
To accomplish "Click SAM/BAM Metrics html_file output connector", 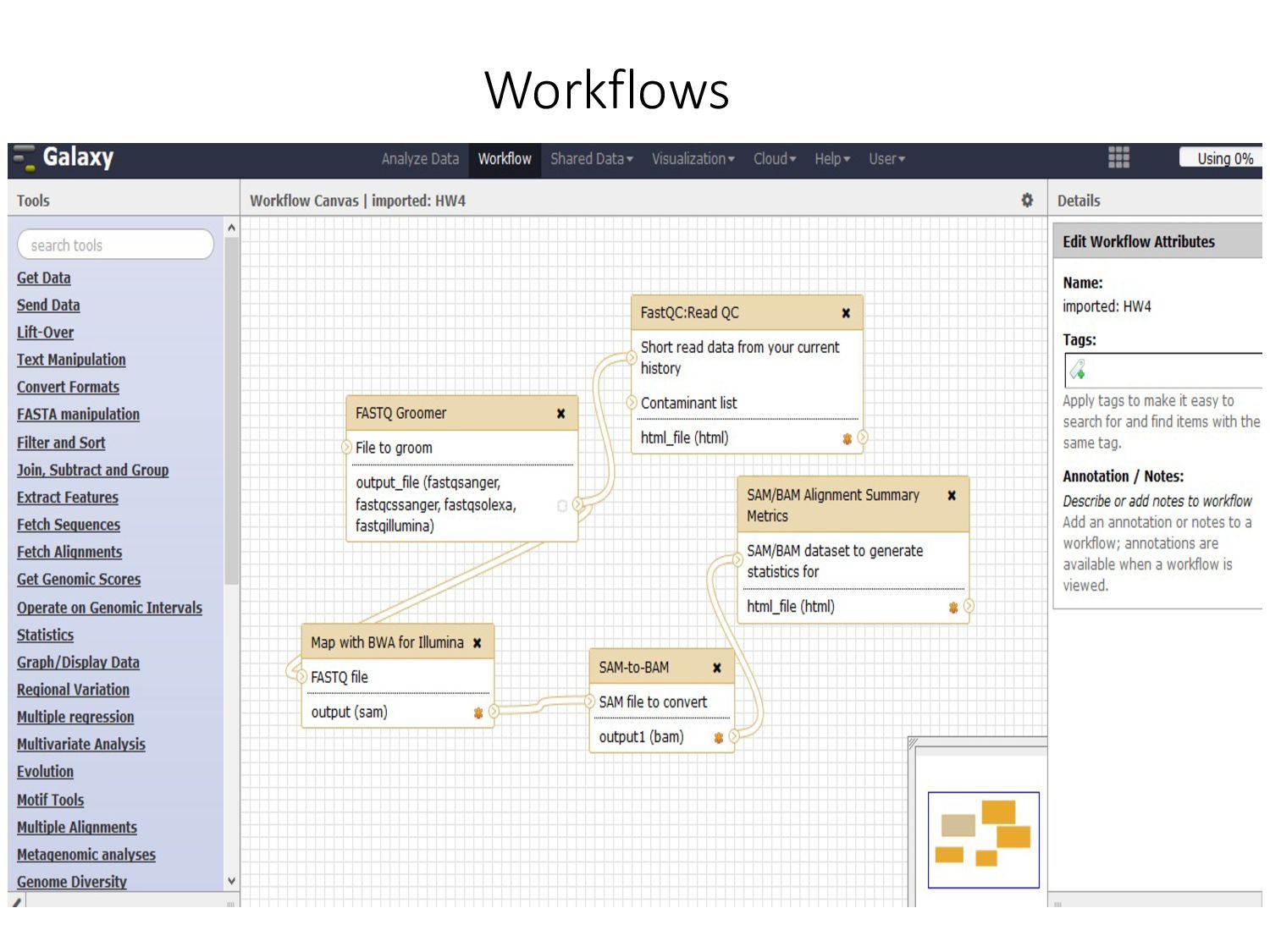I will point(969,606).
